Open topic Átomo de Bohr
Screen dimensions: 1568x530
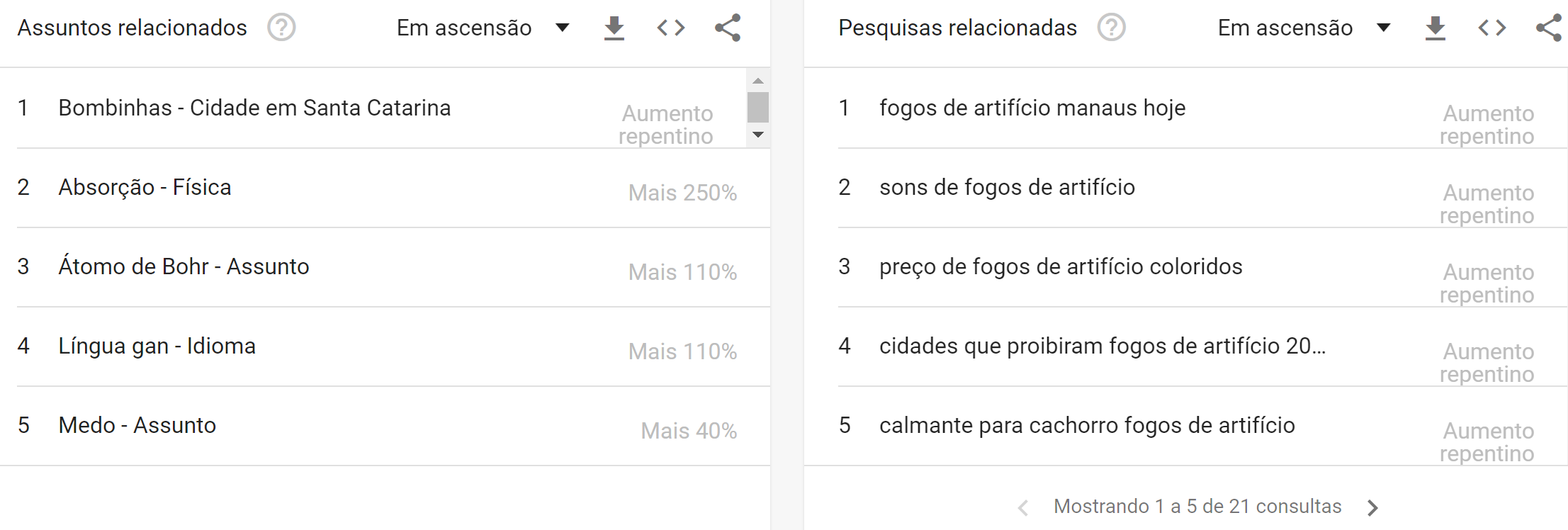pos(184,267)
